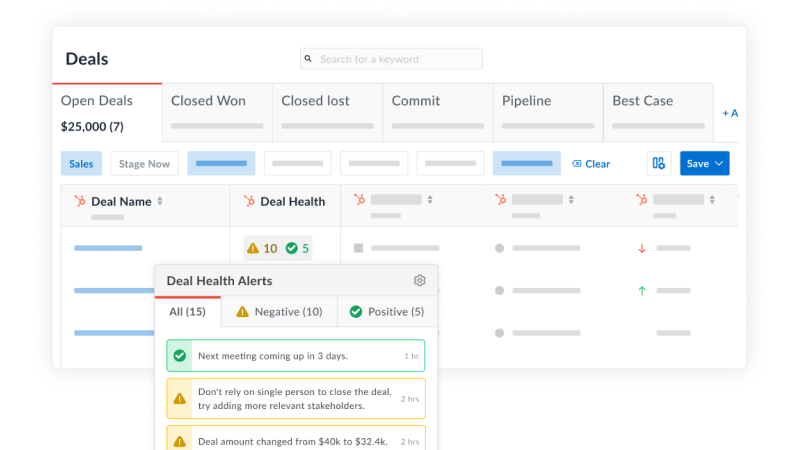
Task: Click the check icon in Positive tab
Action: coord(356,312)
